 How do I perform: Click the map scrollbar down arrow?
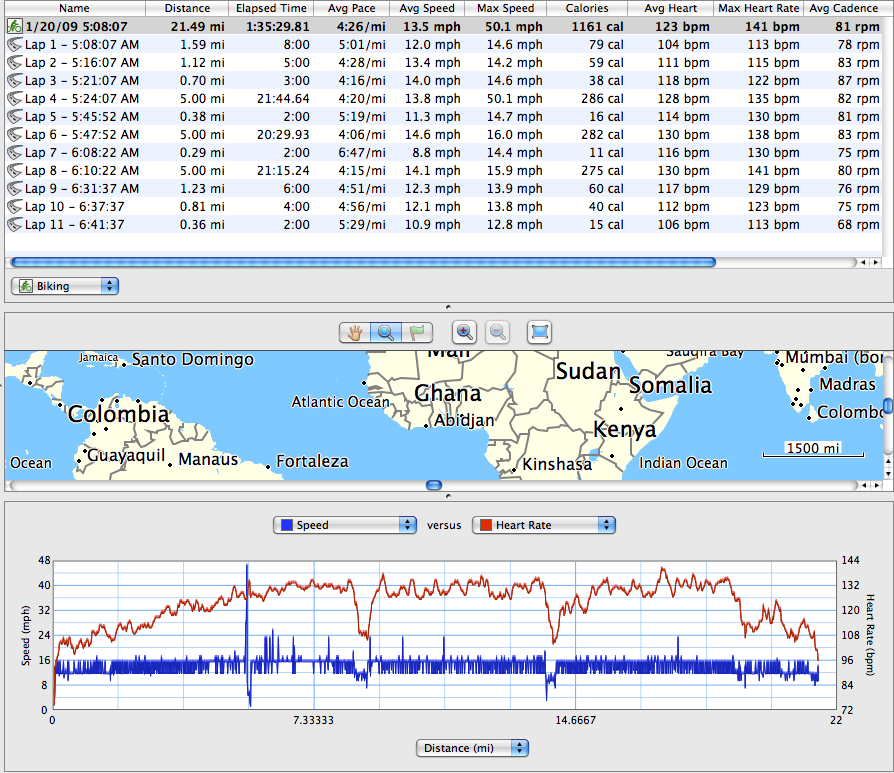coord(888,473)
